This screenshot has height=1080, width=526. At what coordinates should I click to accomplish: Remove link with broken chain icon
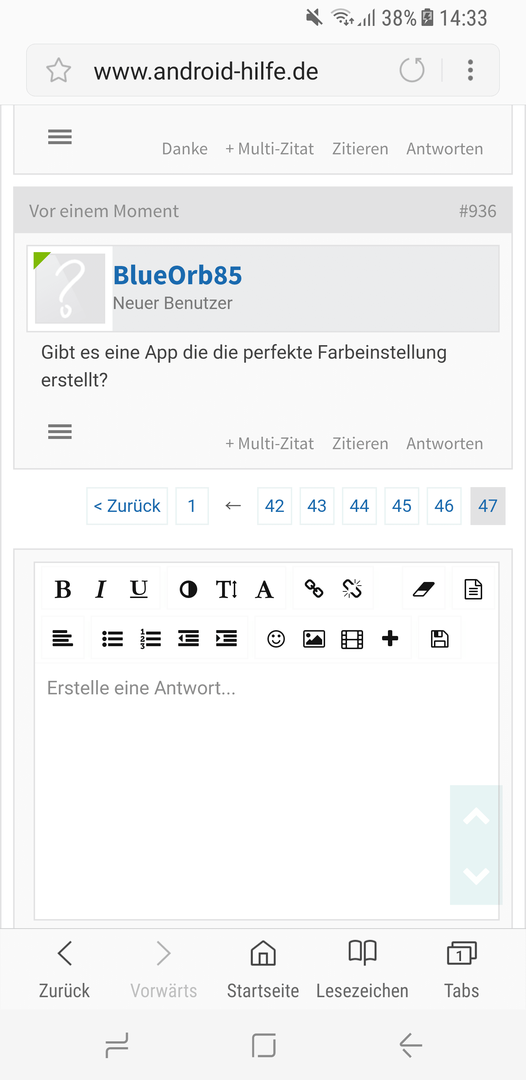352,589
